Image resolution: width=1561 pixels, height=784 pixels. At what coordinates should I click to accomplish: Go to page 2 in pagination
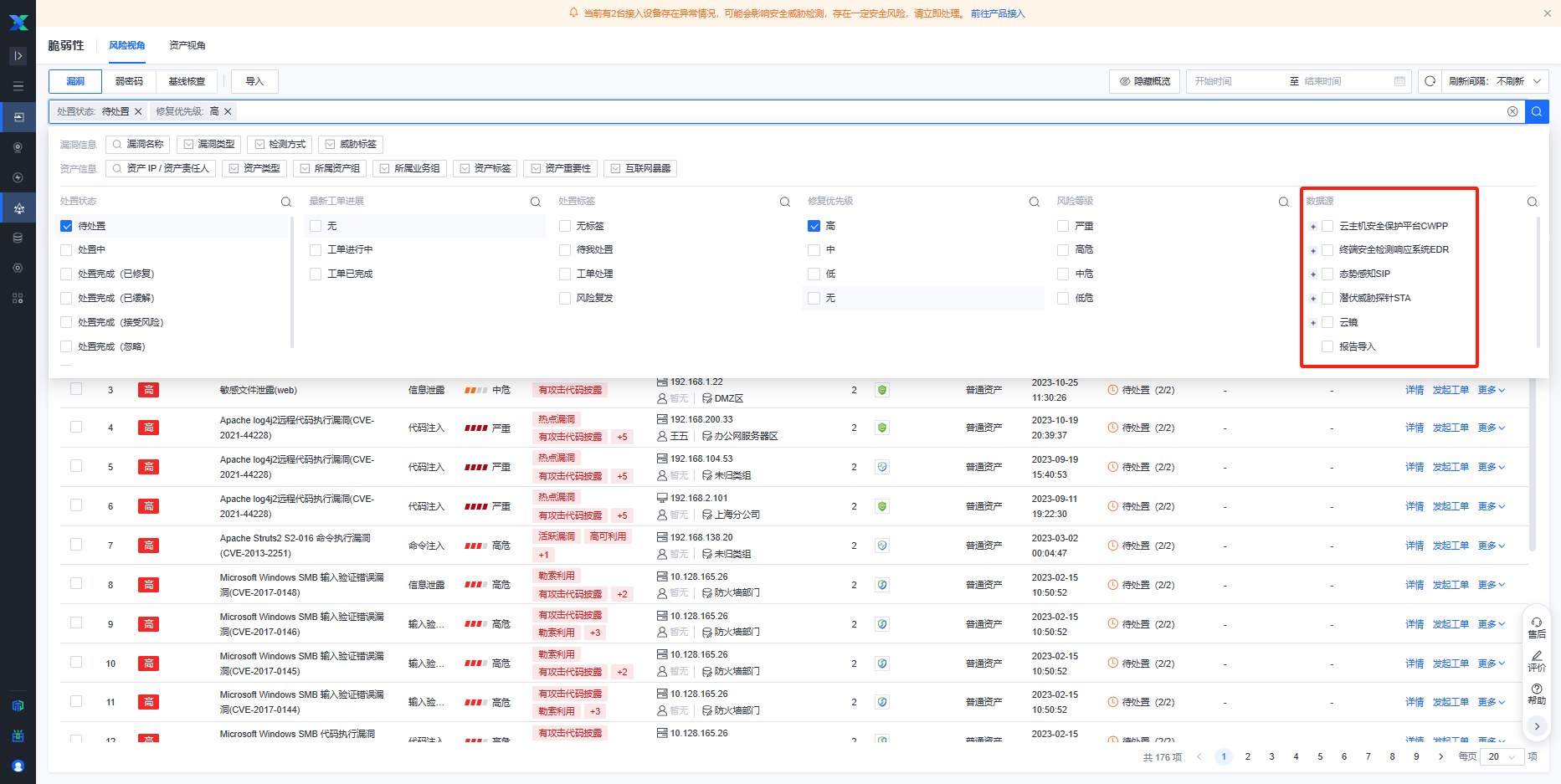click(1247, 756)
